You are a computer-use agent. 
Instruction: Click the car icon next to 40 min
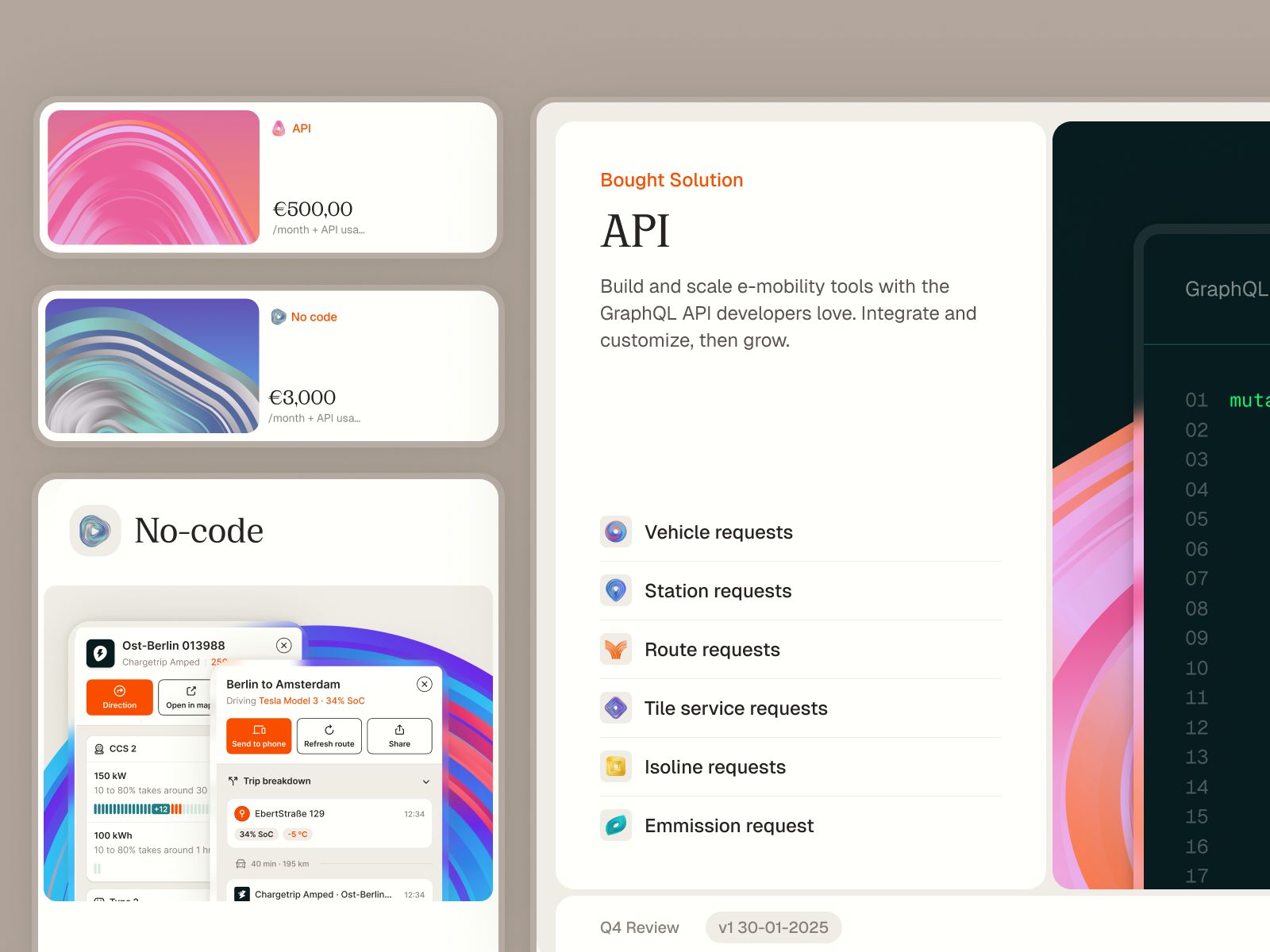tap(241, 864)
